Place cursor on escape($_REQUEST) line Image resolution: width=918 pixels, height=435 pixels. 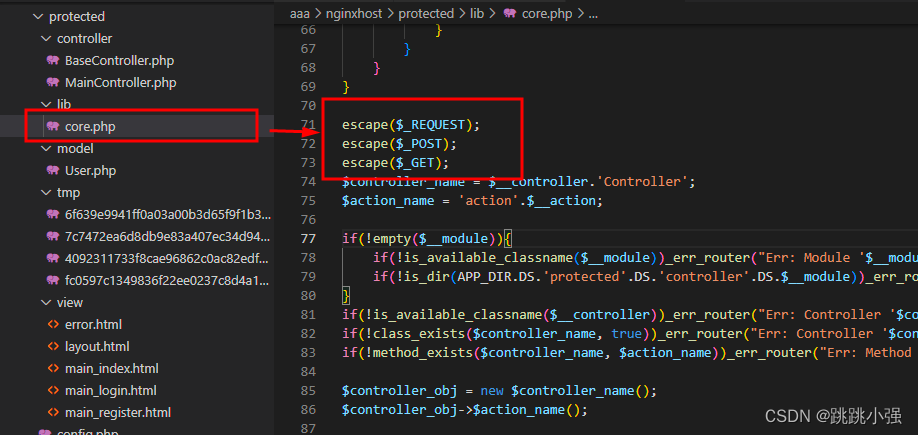coord(411,125)
